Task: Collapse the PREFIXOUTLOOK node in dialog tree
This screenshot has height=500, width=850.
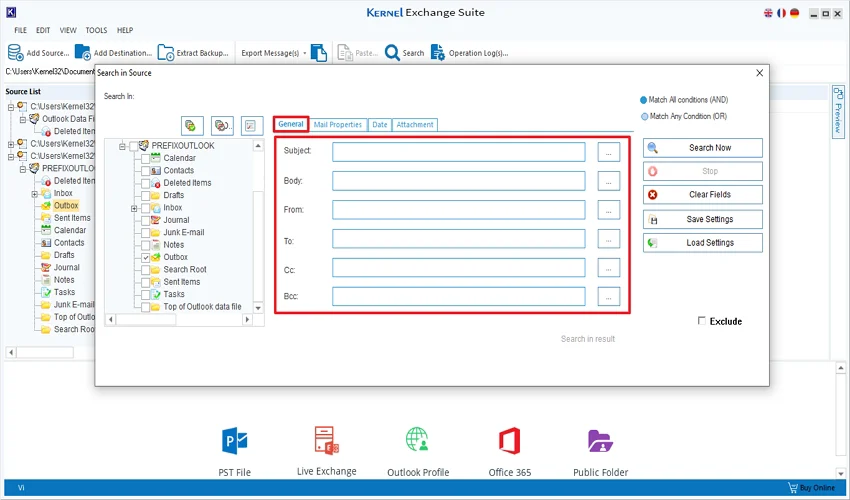Action: tap(122, 146)
